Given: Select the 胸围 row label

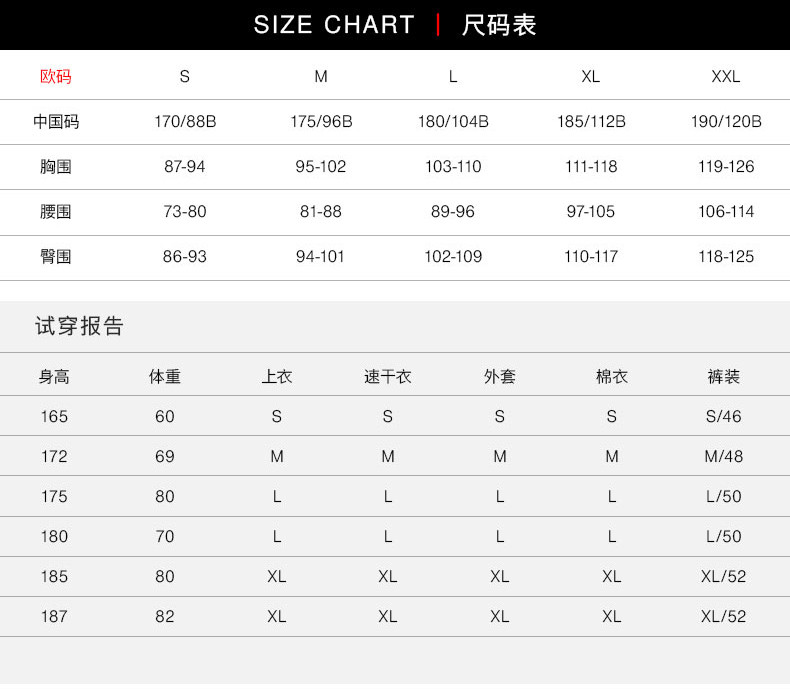Looking at the screenshot, I should (56, 167).
